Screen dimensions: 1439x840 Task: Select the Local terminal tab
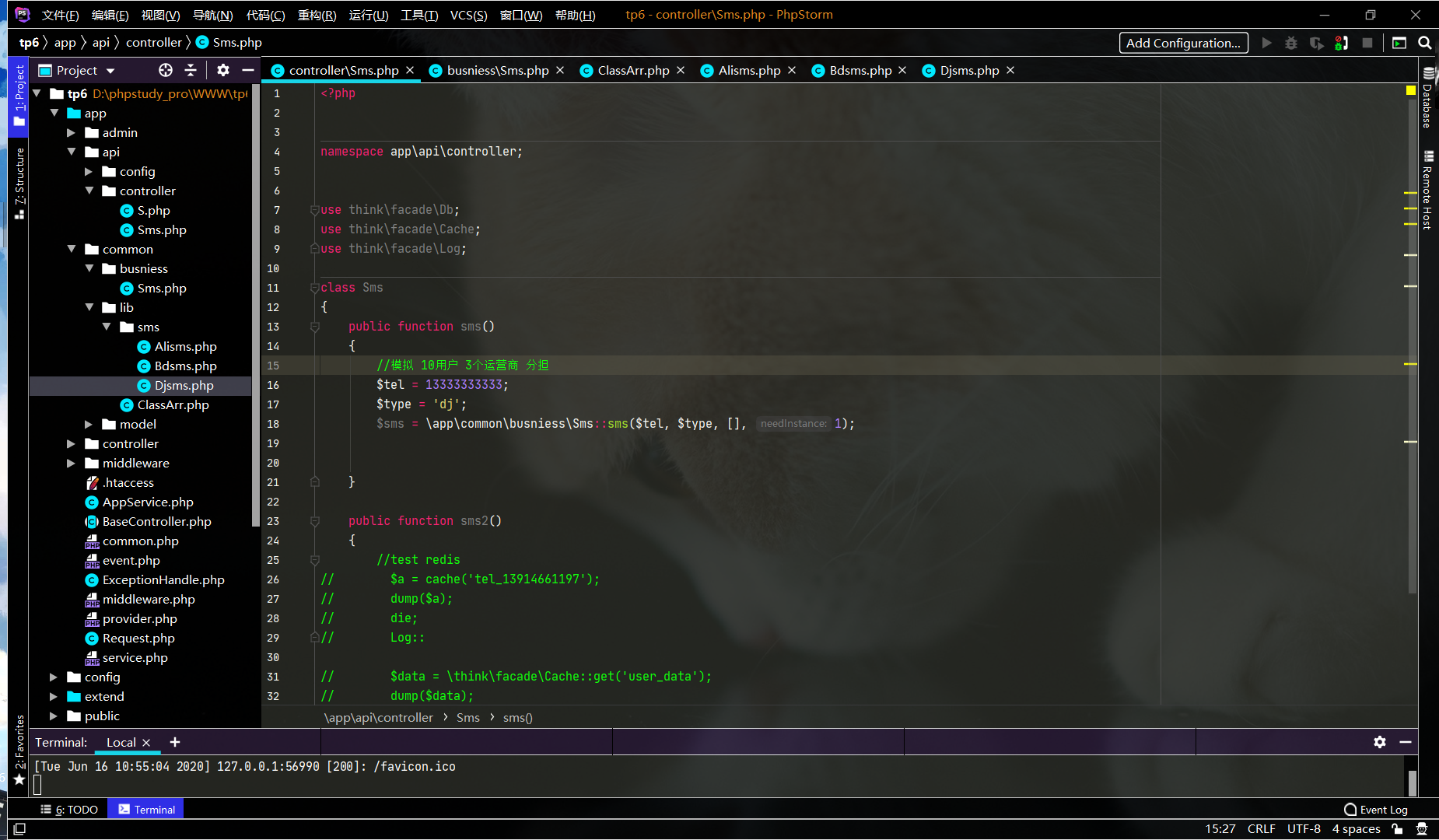[x=121, y=742]
